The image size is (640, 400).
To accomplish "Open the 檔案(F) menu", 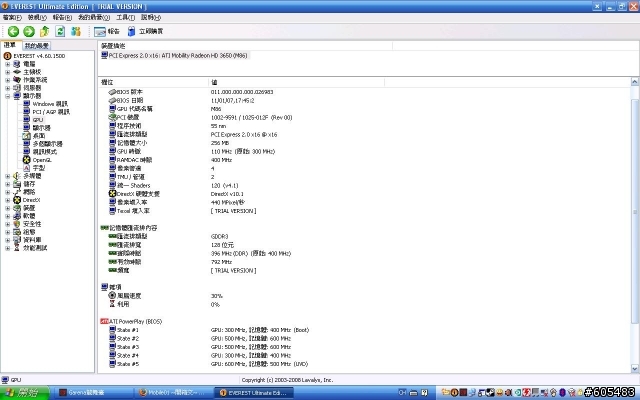I will tap(12, 18).
